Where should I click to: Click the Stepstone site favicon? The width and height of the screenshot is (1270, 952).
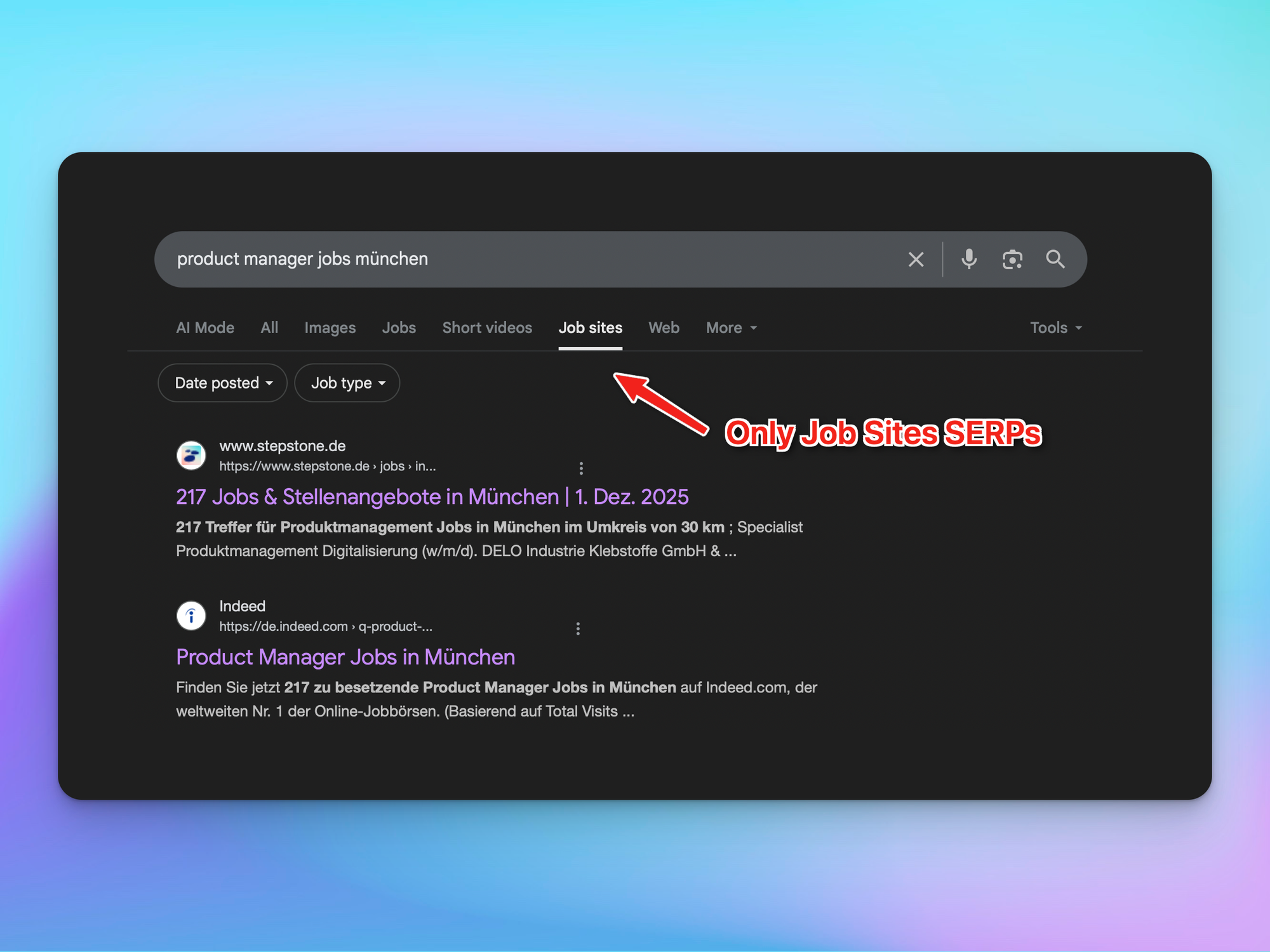click(191, 456)
